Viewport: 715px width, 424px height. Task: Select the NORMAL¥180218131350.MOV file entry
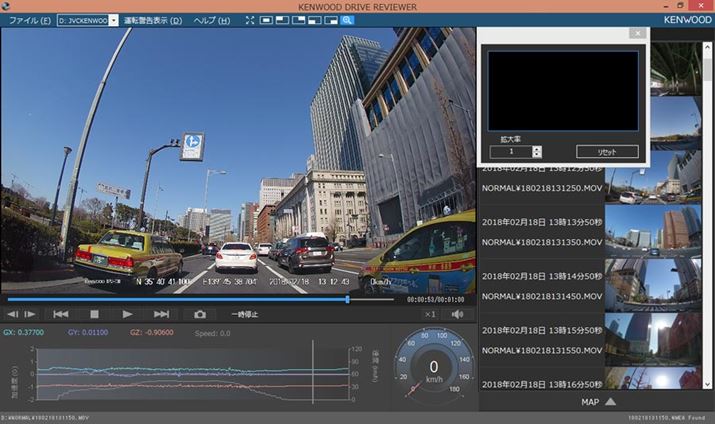pos(542,242)
